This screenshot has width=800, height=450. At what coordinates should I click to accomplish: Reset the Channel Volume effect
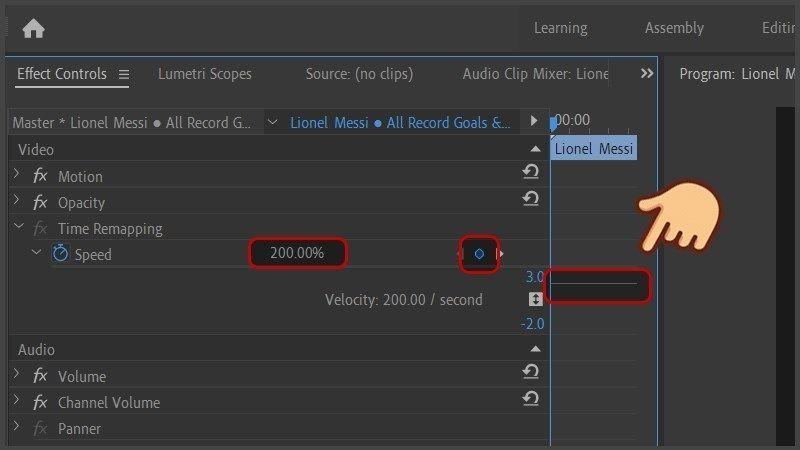[531, 398]
